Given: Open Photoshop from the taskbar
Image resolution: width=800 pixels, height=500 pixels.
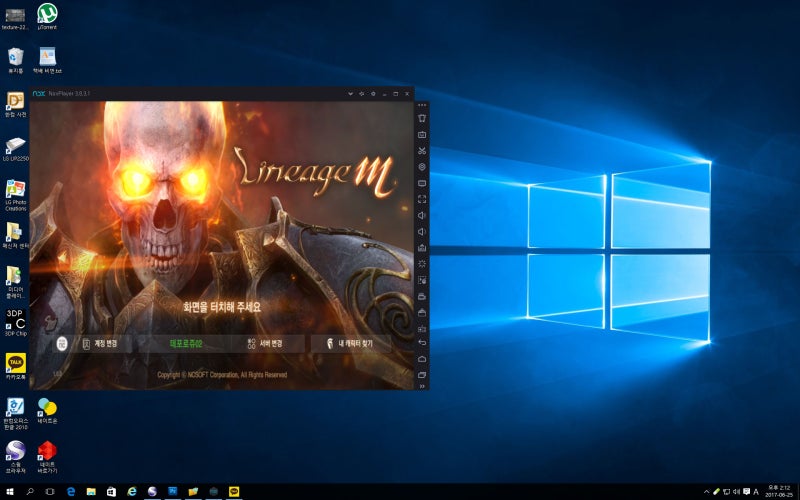Looking at the screenshot, I should coord(172,492).
